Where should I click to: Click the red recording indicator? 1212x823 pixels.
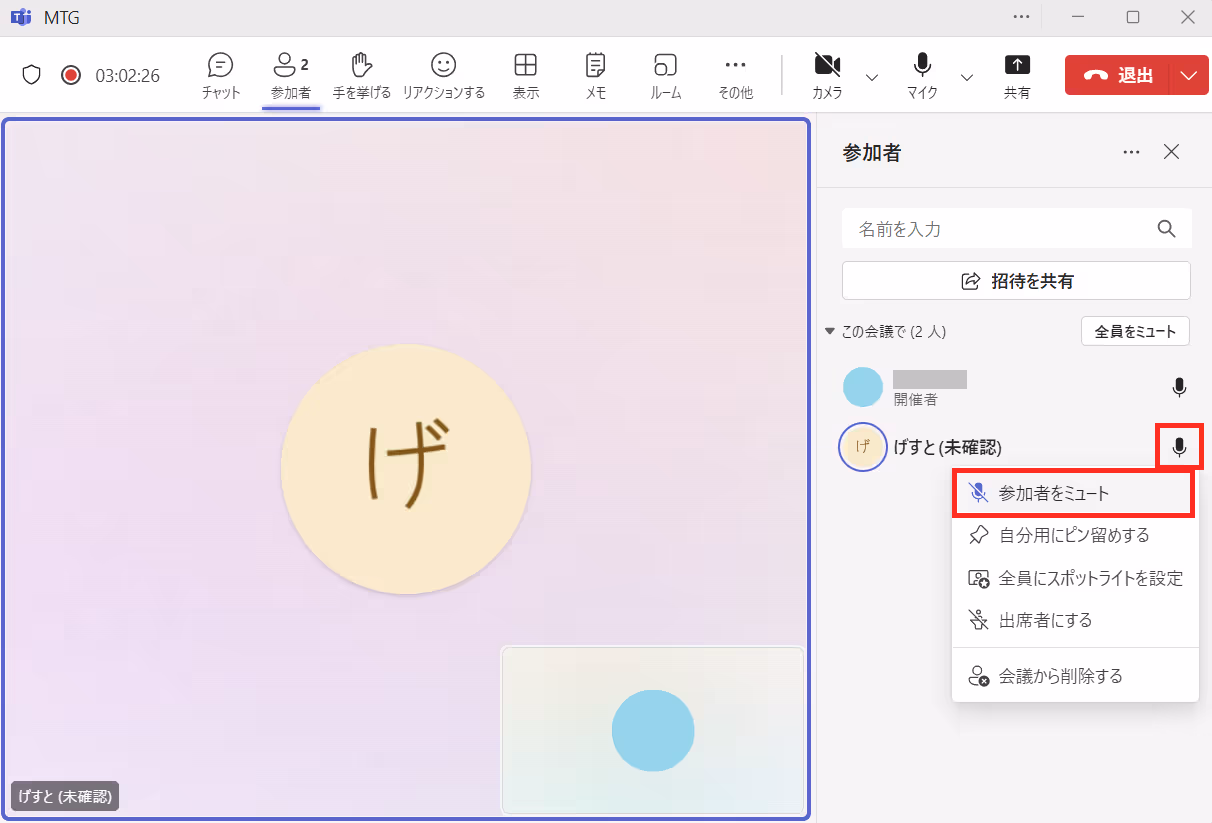click(70, 75)
